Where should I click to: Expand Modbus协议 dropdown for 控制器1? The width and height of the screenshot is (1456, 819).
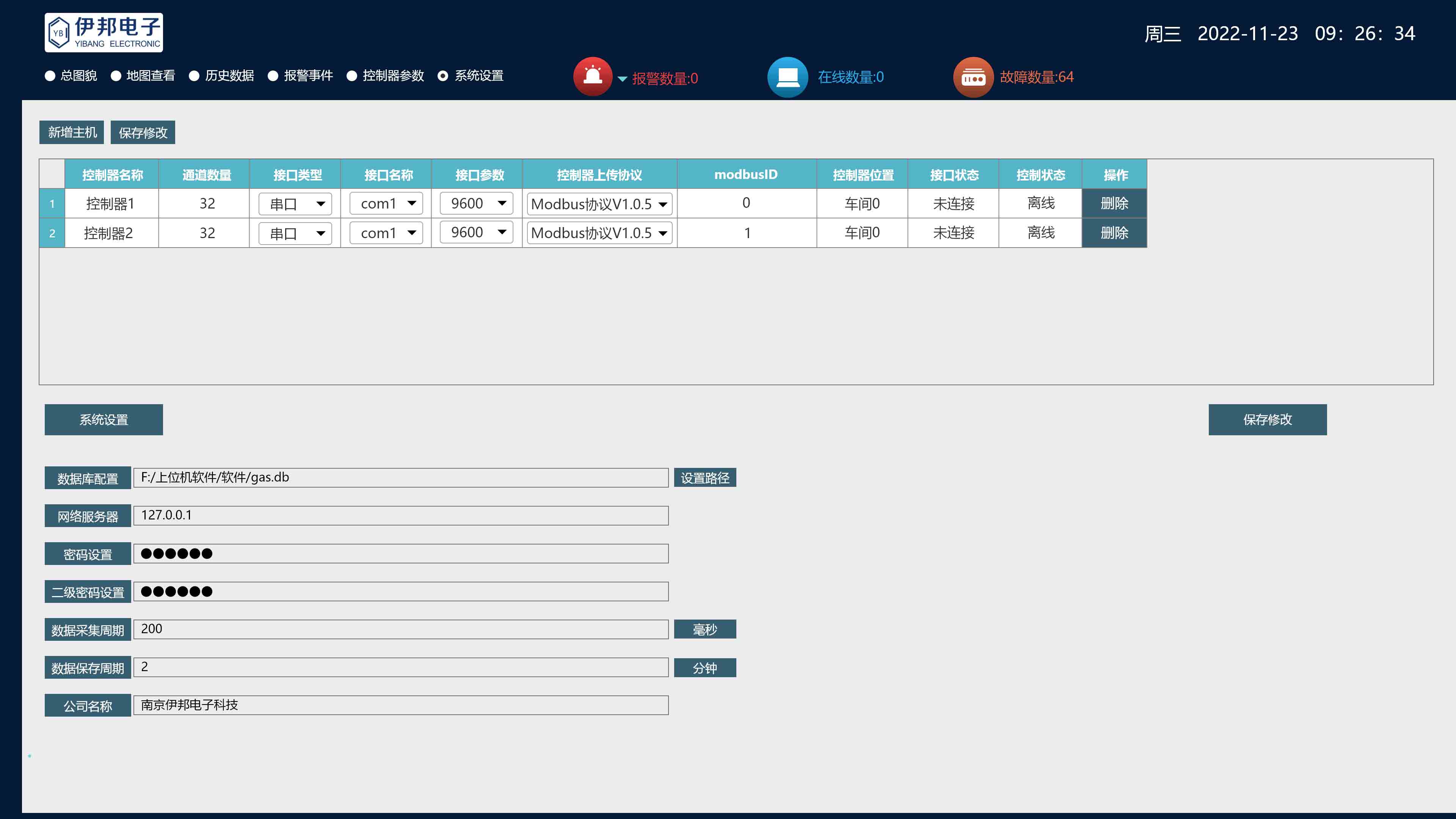tap(599, 204)
